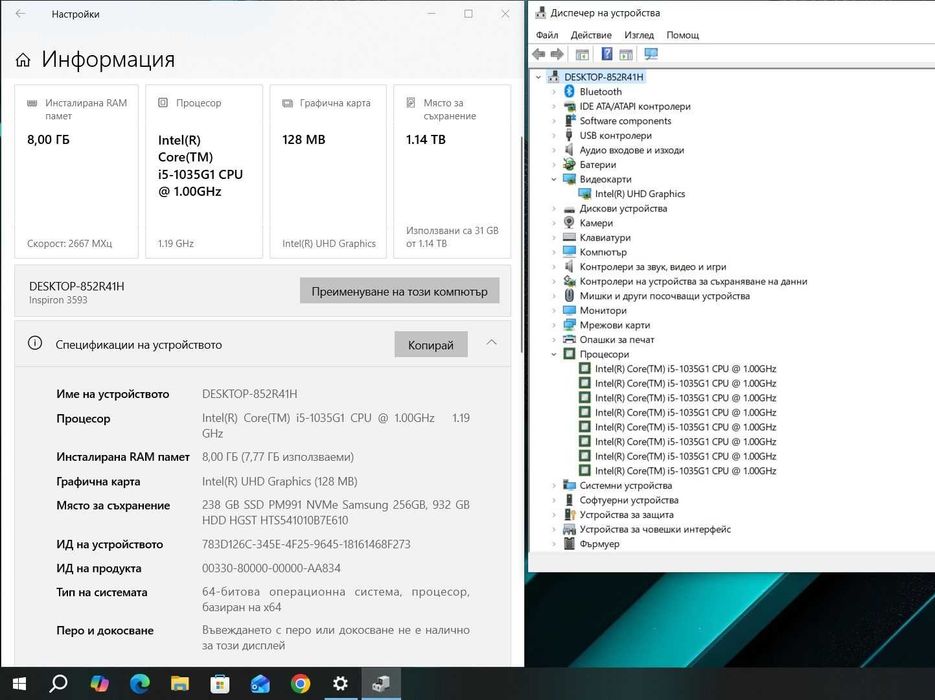935x700 pixels.
Task: Collapse the Видеокарти category
Action: [x=553, y=179]
